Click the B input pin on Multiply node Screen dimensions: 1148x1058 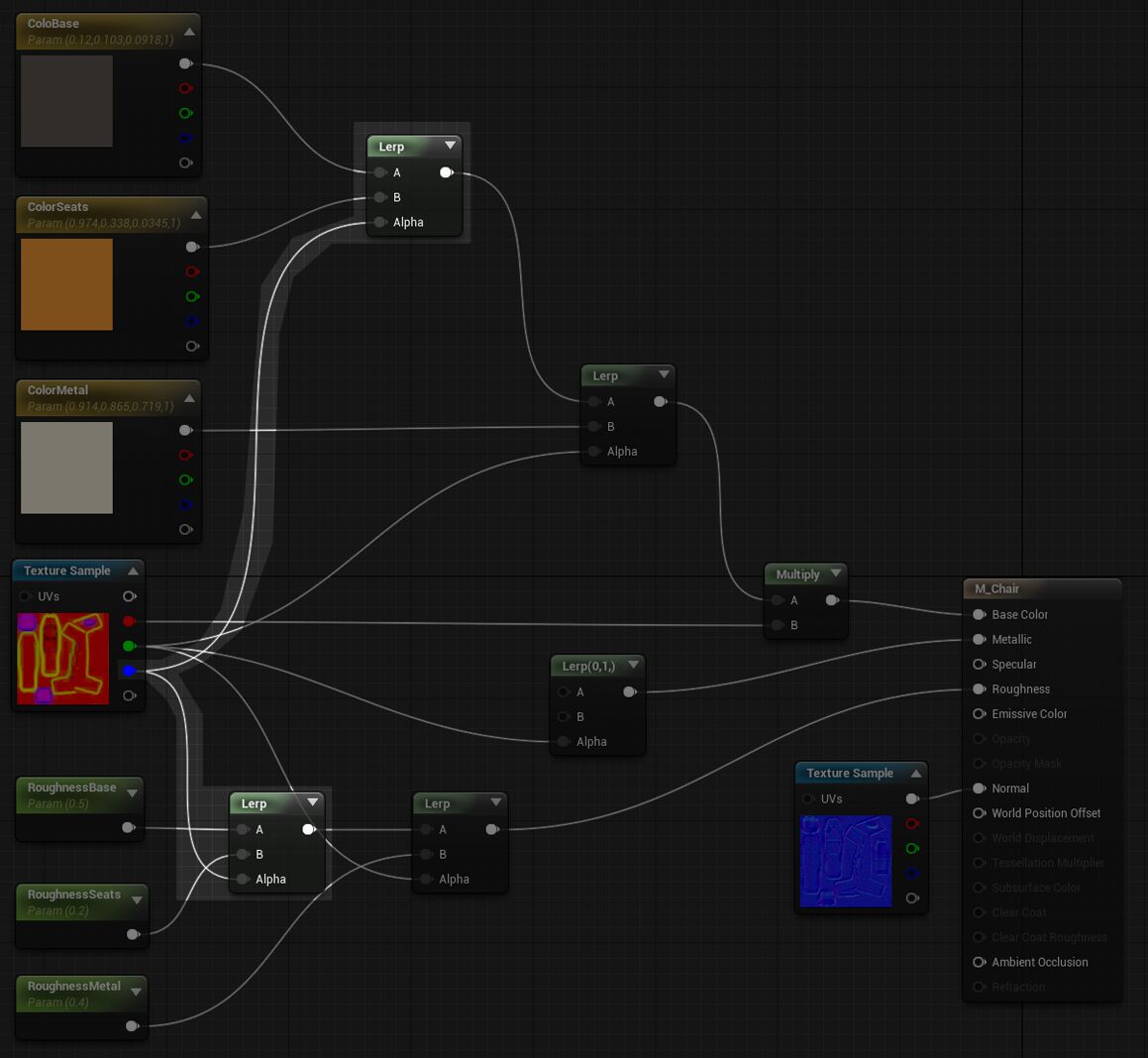(x=778, y=625)
